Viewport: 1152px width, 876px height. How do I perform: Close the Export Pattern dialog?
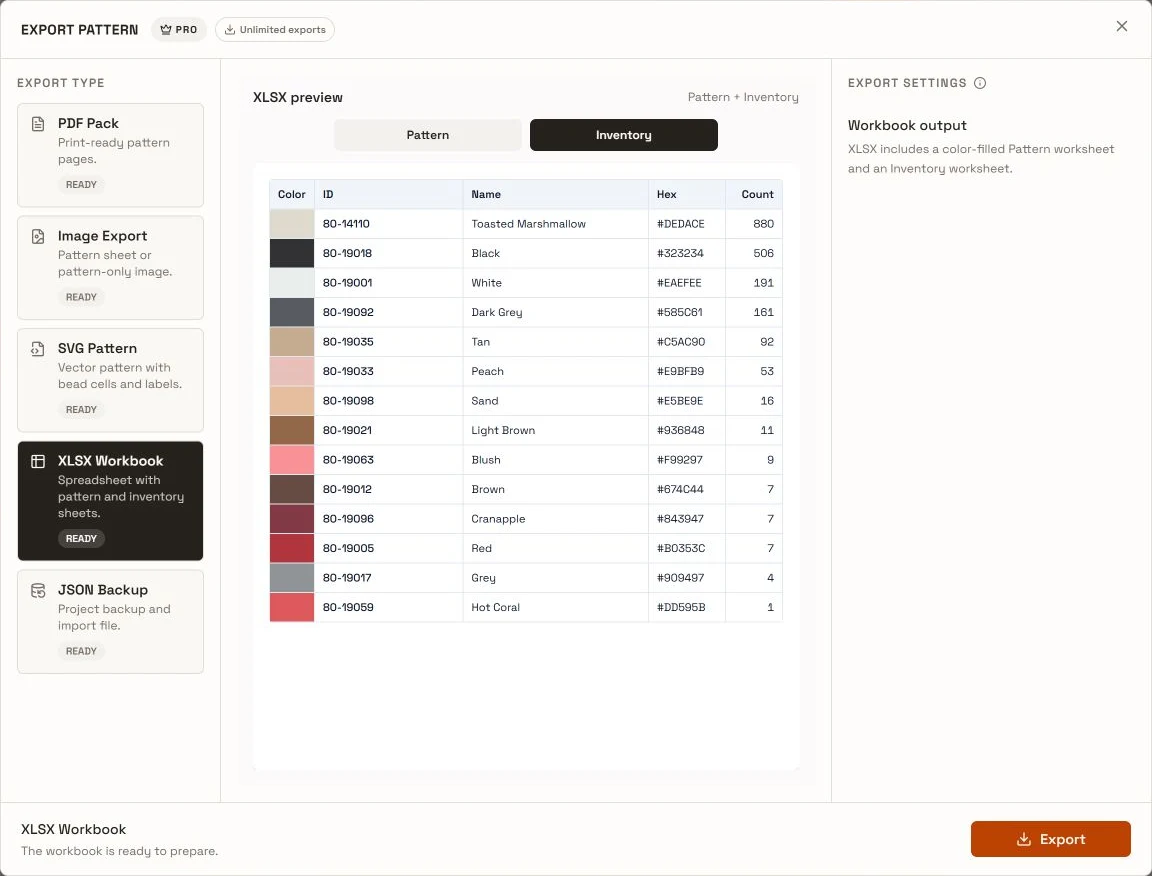point(1121,26)
